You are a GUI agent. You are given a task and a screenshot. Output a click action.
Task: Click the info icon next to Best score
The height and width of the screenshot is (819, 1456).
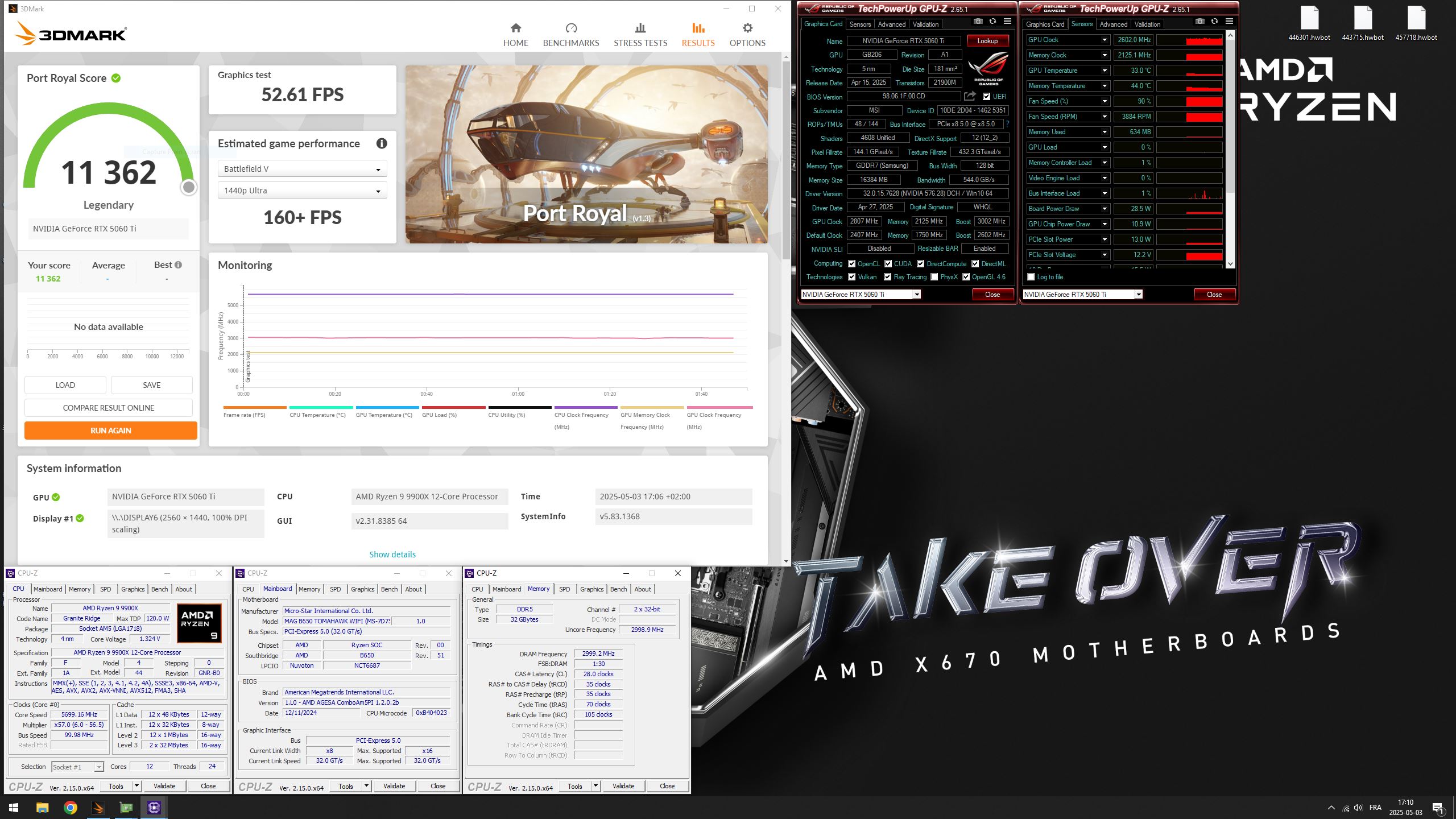[x=179, y=265]
